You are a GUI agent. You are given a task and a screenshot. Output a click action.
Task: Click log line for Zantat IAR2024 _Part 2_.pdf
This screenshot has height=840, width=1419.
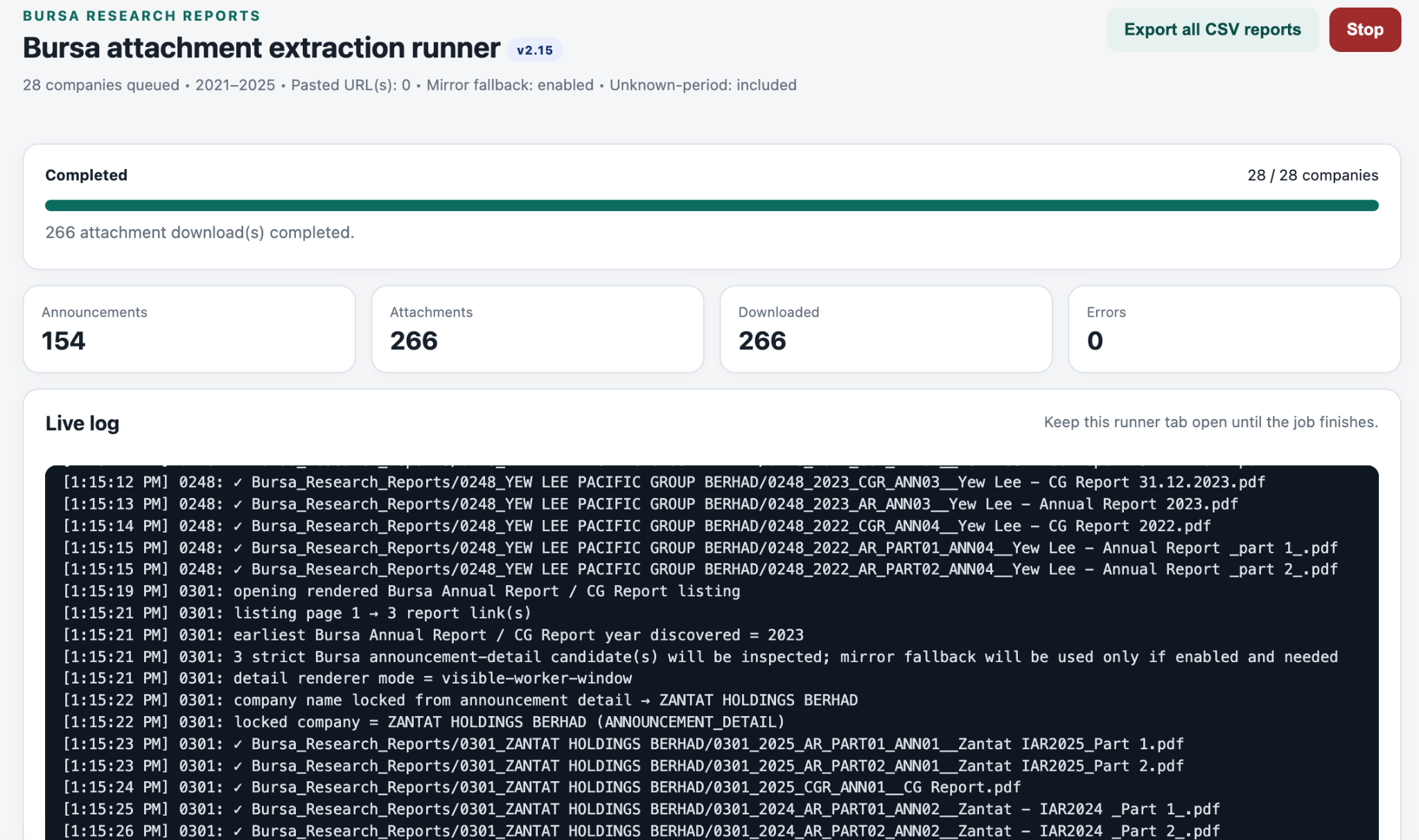641,831
